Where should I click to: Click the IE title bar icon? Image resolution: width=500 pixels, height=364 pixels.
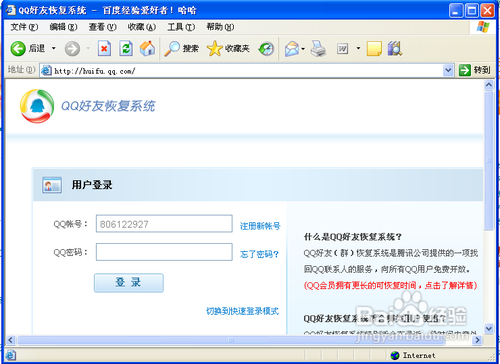pos(10,10)
